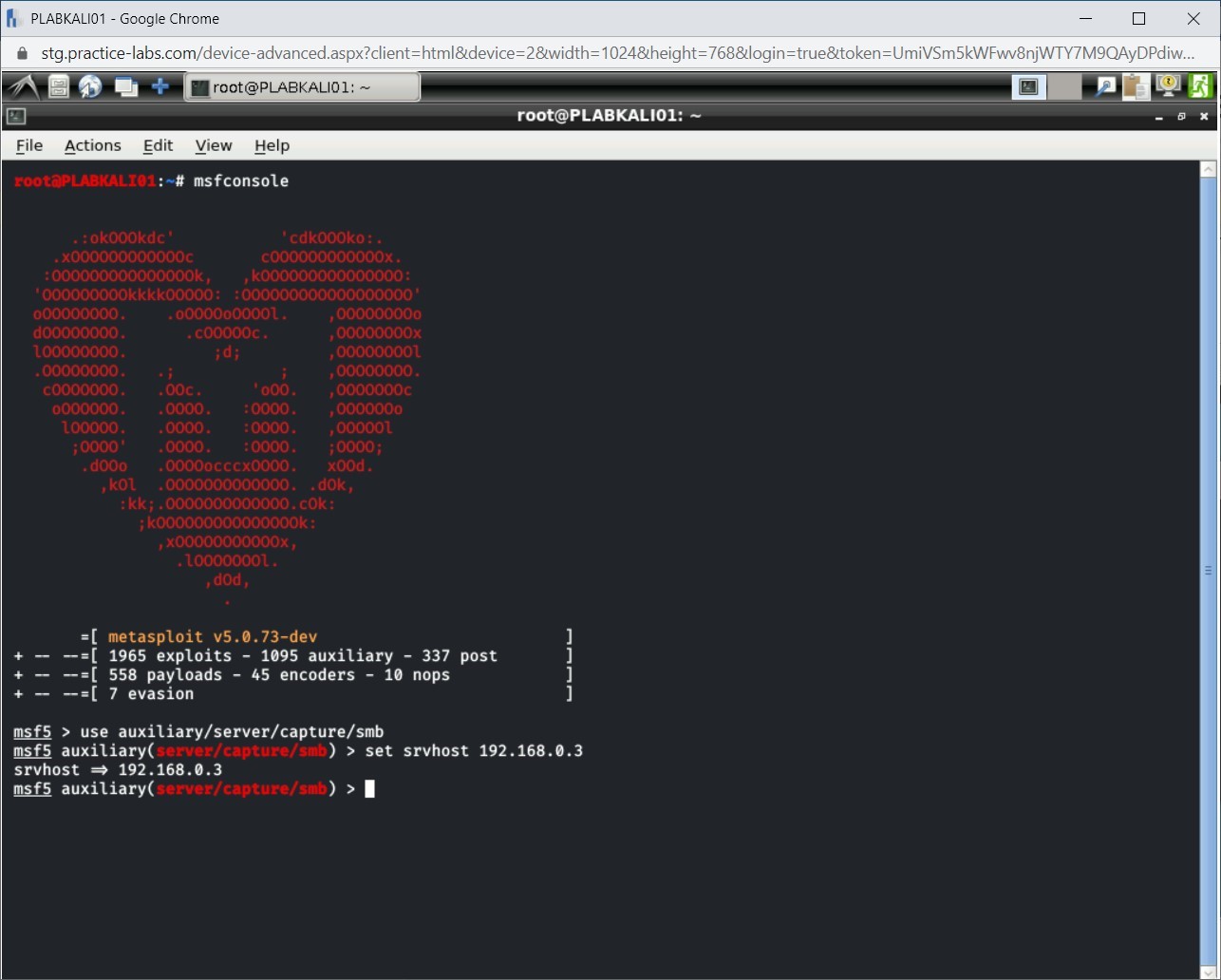This screenshot has width=1221, height=980.
Task: Click the terminal icon in the window title bar
Action: pos(15,116)
